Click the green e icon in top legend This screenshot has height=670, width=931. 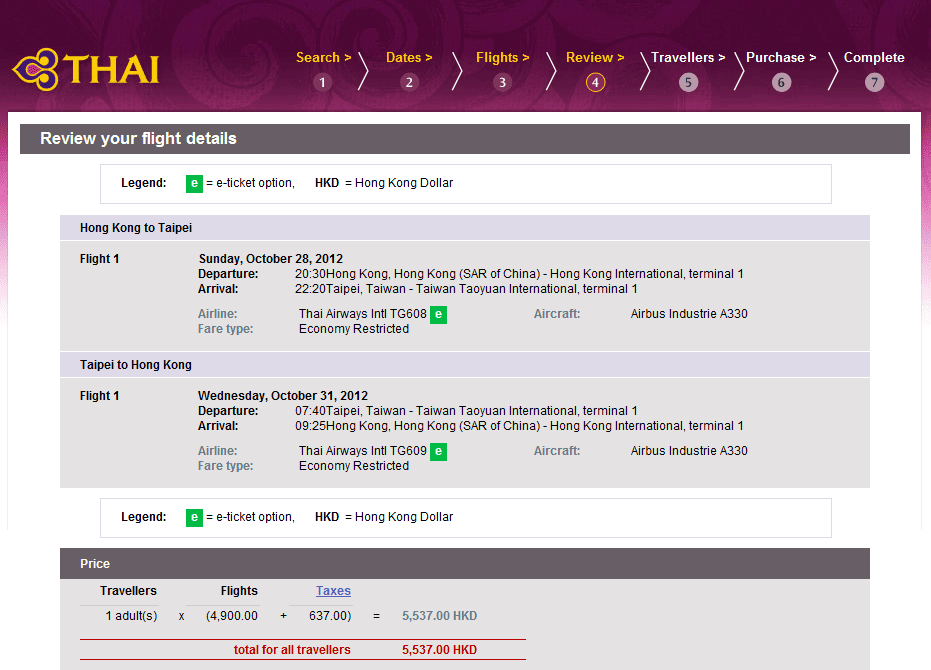tap(194, 183)
